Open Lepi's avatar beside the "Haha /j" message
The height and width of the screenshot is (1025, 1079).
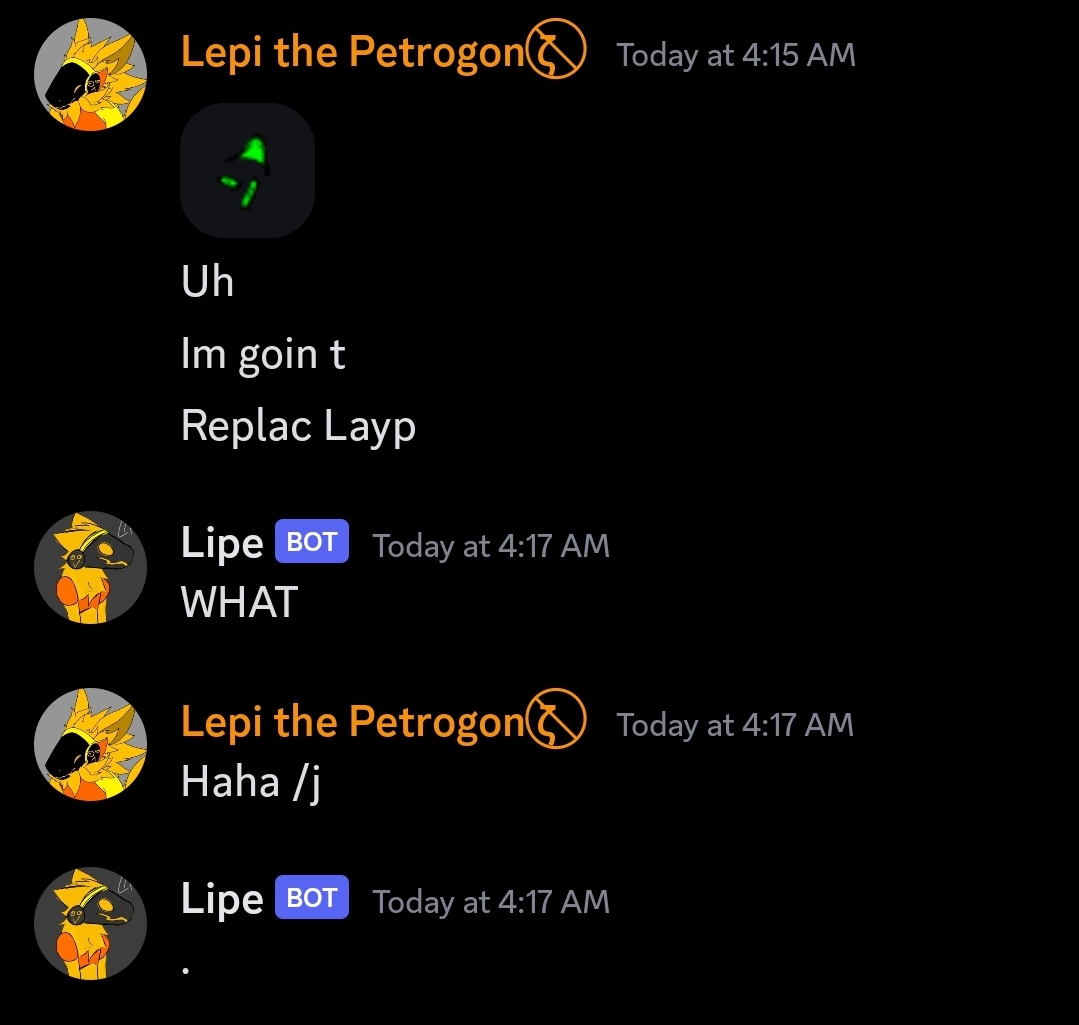[91, 744]
